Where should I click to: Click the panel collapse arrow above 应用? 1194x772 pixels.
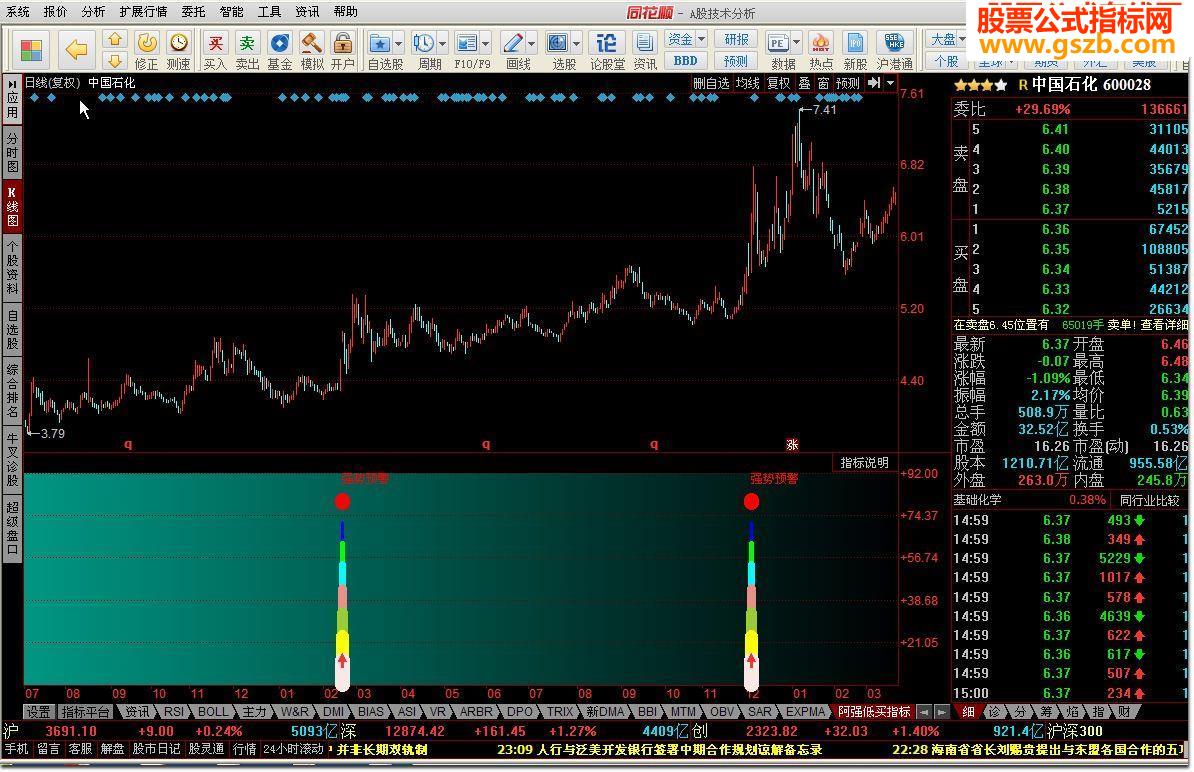[12, 83]
